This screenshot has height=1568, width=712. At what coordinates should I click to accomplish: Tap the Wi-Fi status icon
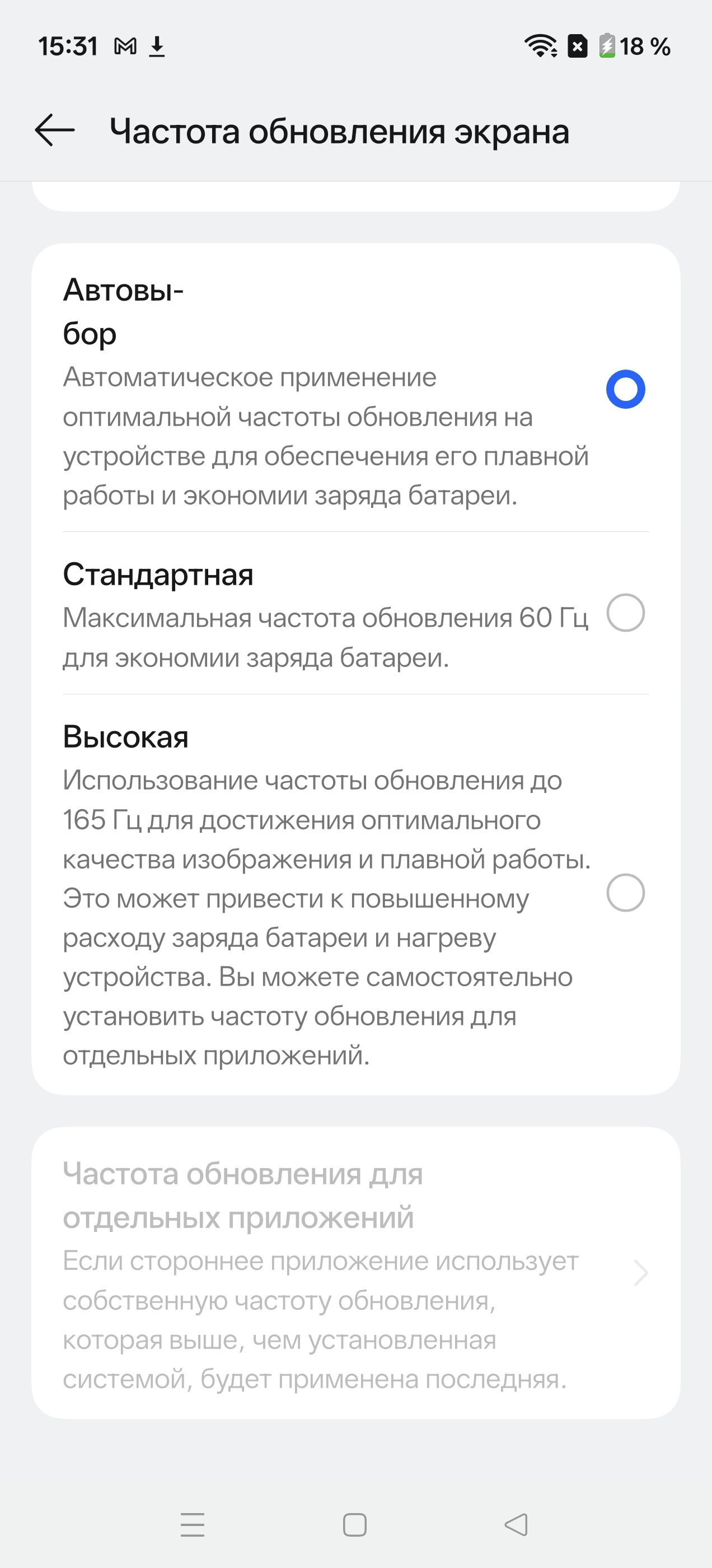point(540,46)
